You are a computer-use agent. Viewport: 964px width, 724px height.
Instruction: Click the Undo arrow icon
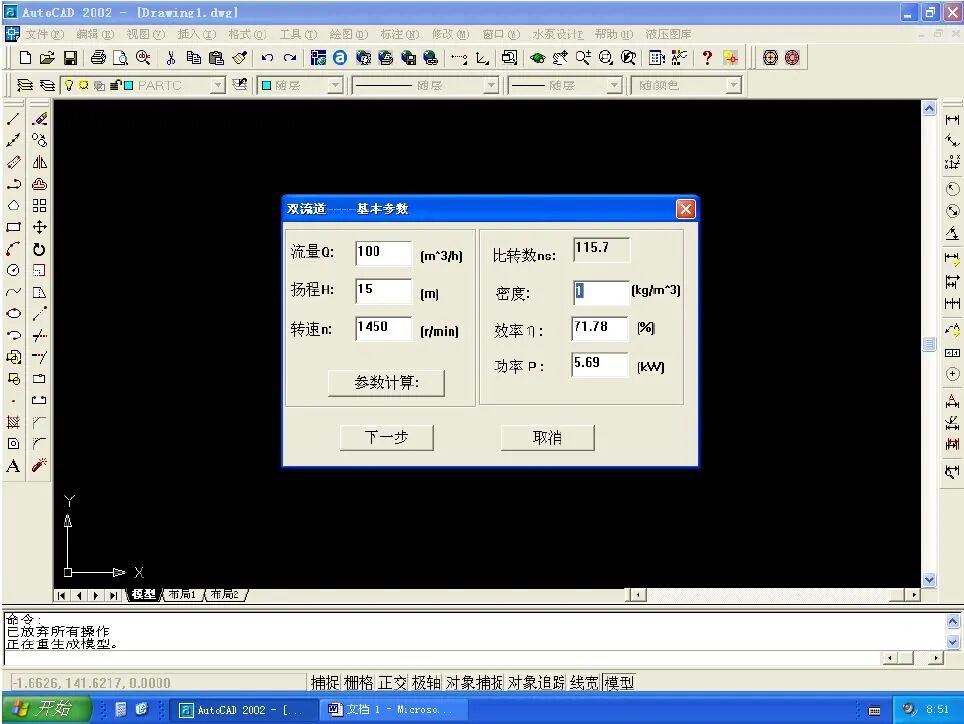267,58
